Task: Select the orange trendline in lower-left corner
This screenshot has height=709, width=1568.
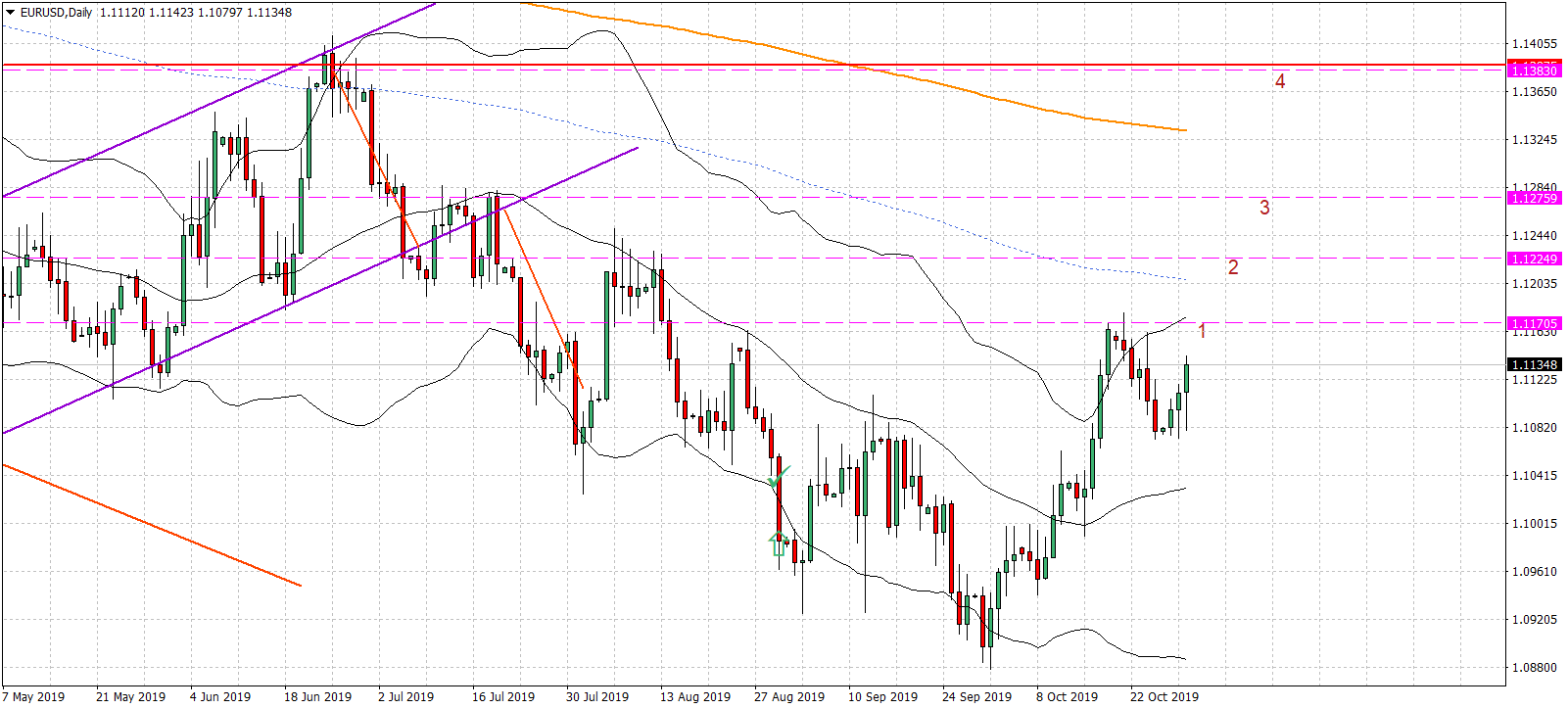Action: click(x=152, y=526)
